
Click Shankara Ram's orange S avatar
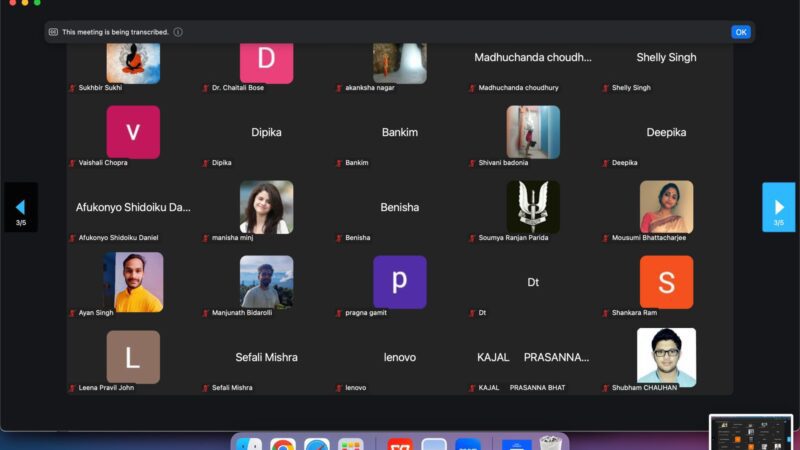tap(666, 282)
